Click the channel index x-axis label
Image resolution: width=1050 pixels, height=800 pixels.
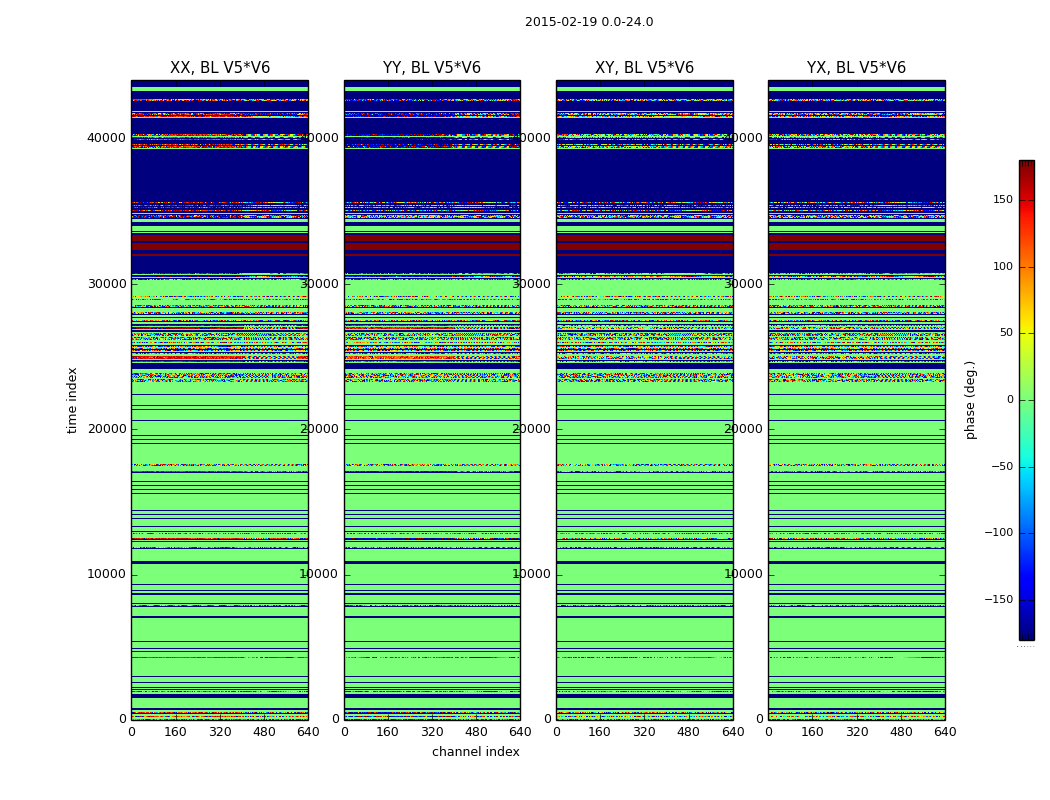coord(475,752)
